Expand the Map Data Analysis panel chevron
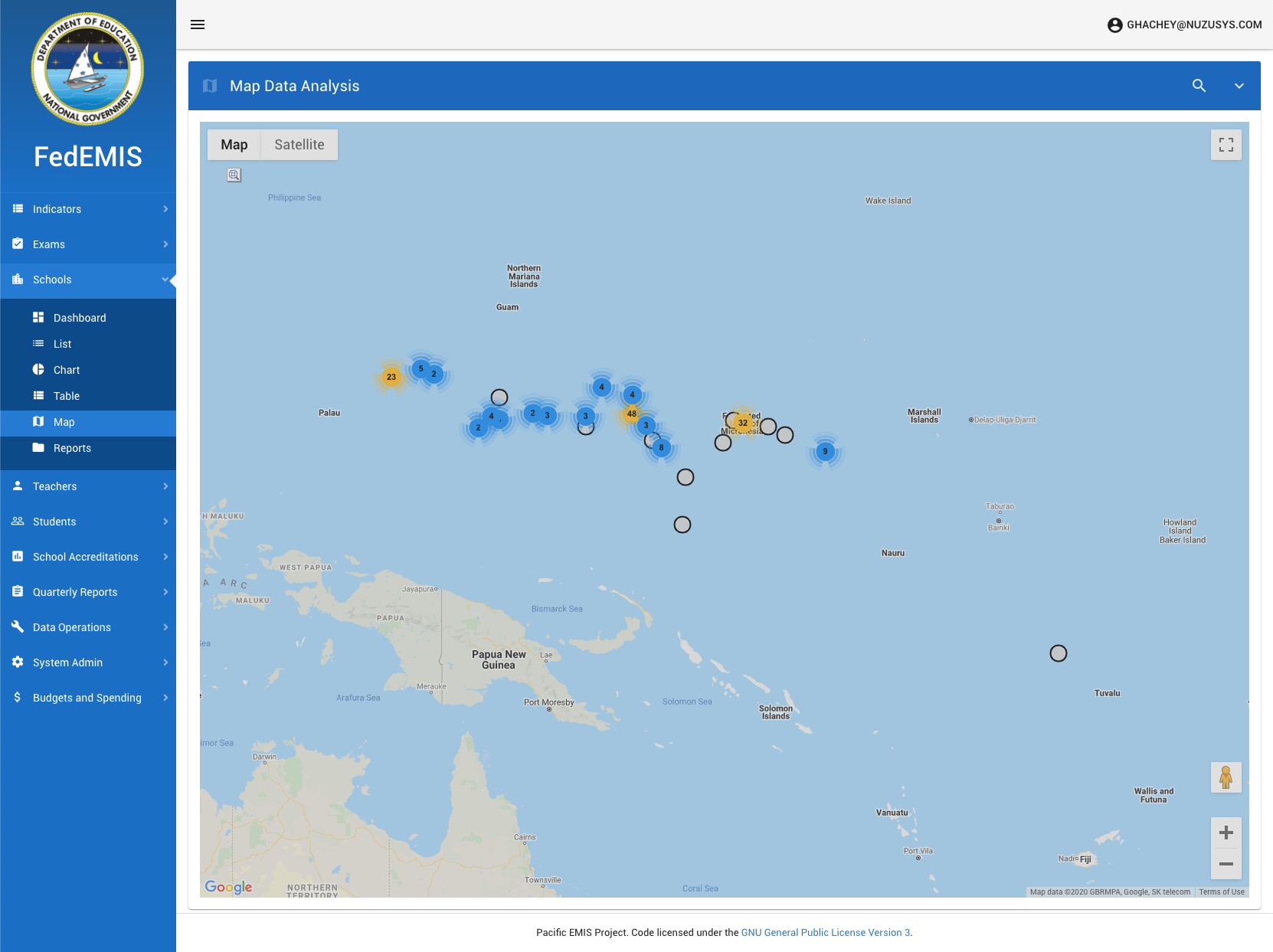The image size is (1273, 952). coord(1239,86)
